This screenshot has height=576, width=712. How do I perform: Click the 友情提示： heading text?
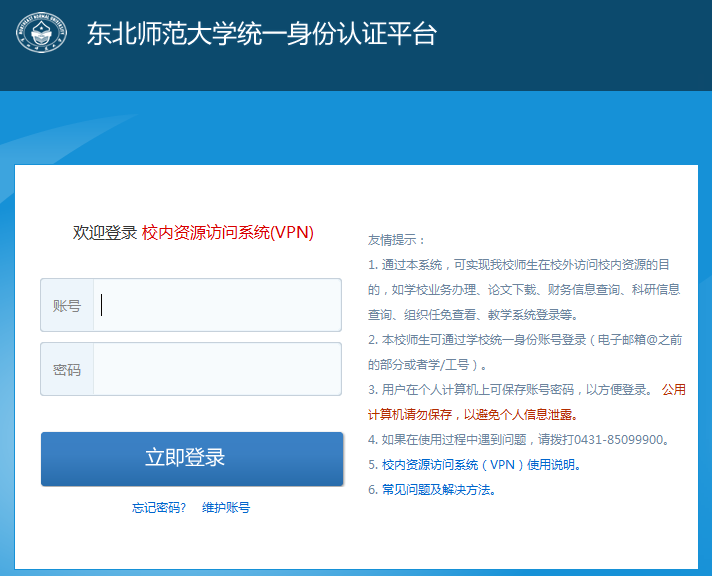(x=396, y=240)
